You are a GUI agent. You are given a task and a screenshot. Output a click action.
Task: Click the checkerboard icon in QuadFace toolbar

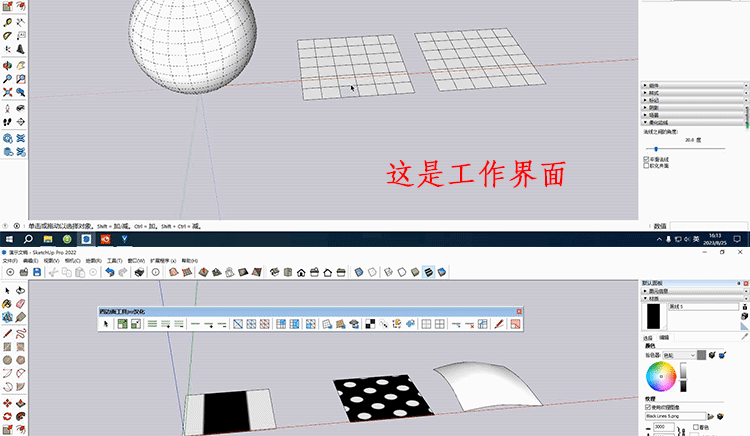(x=370, y=324)
